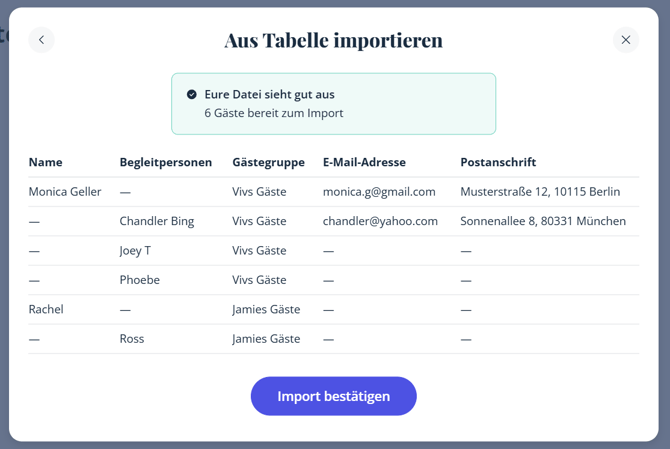Click the Rachel name cell

coord(46,309)
